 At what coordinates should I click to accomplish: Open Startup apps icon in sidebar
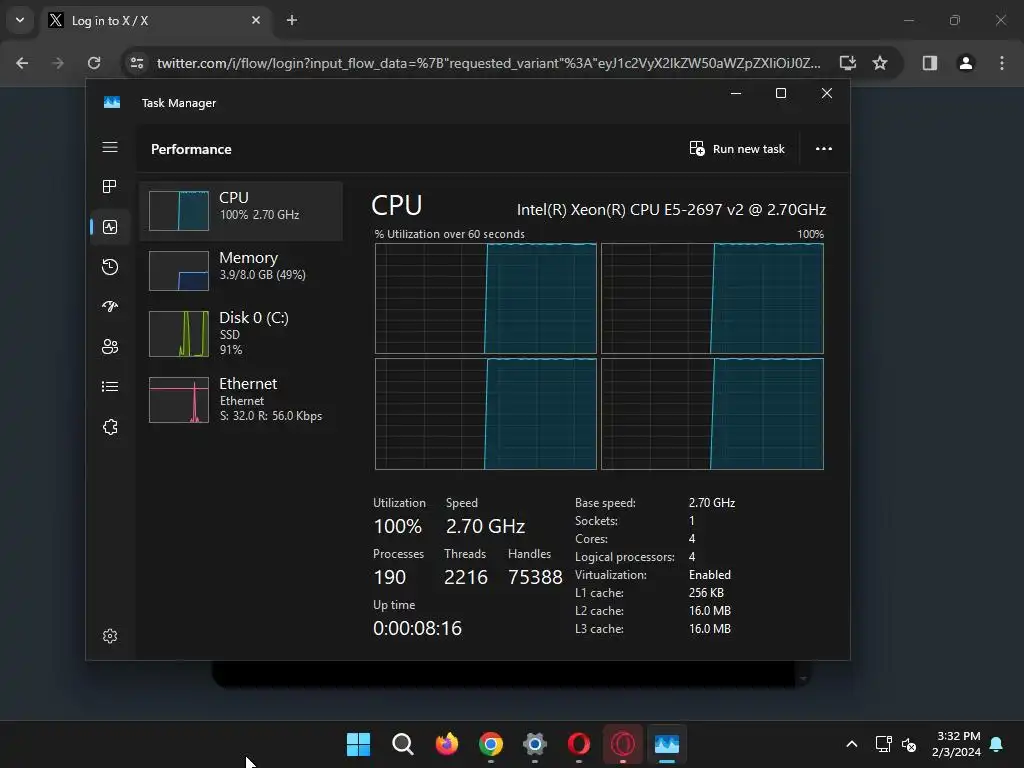click(110, 306)
